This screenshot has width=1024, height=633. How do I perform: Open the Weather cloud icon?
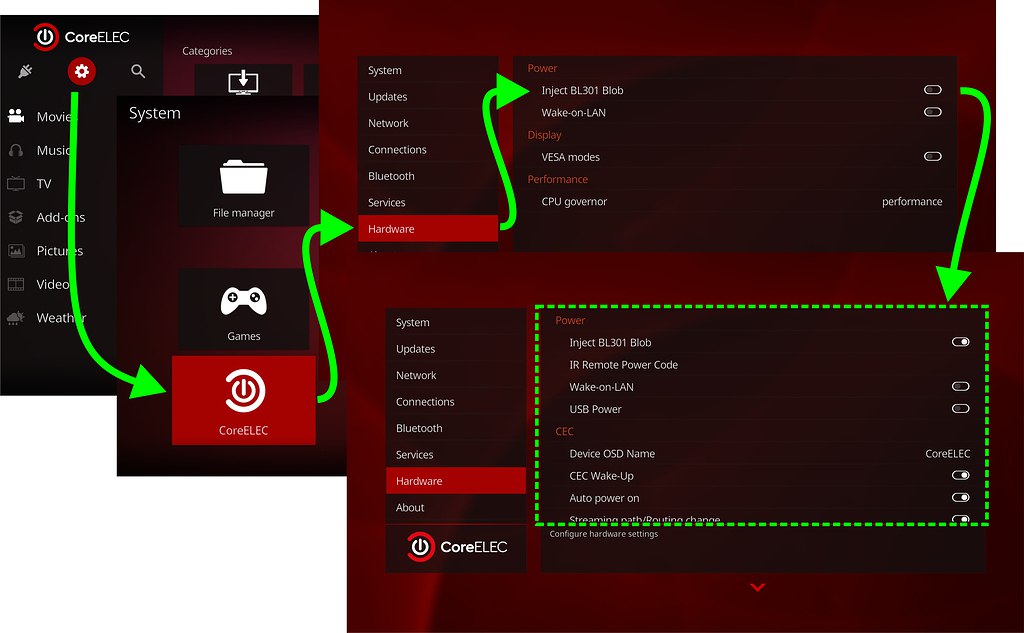point(16,317)
